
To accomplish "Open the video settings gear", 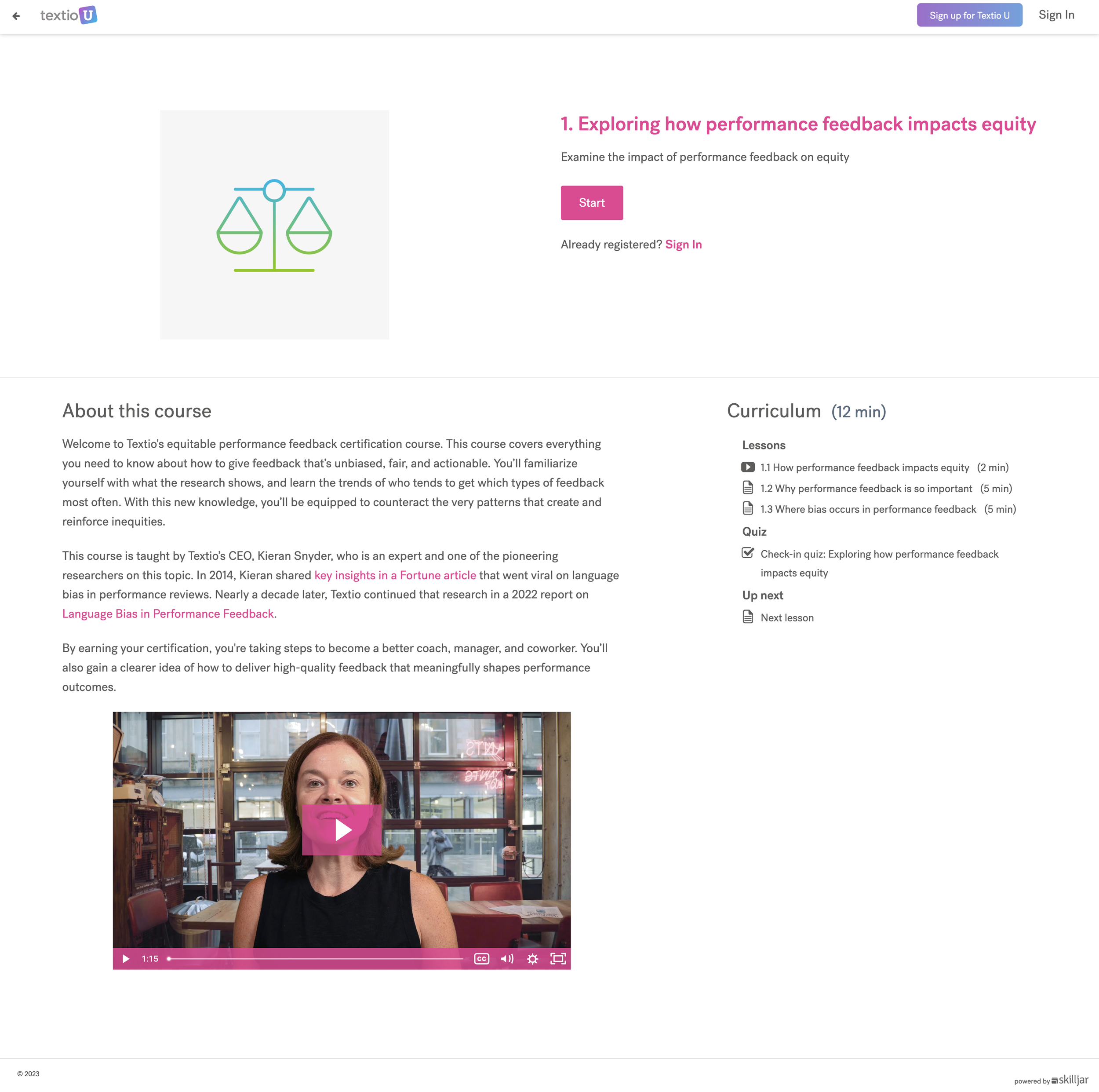I will [532, 959].
